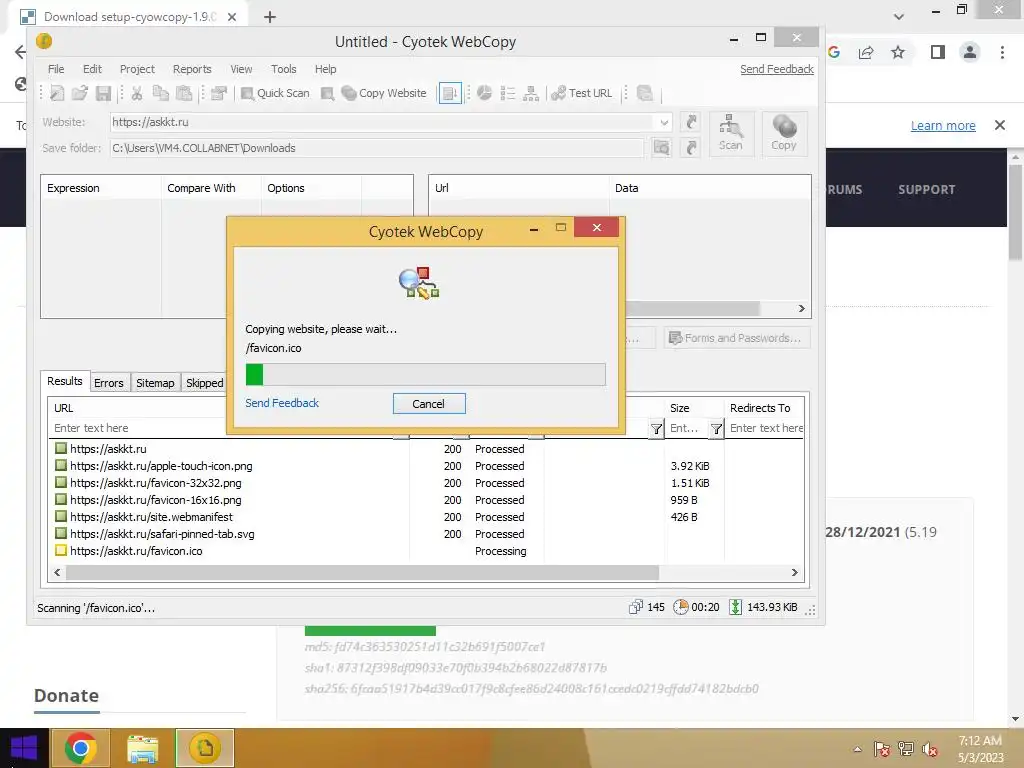Viewport: 1024px width, 768px height.
Task: Open the Reports menu
Action: (x=192, y=69)
